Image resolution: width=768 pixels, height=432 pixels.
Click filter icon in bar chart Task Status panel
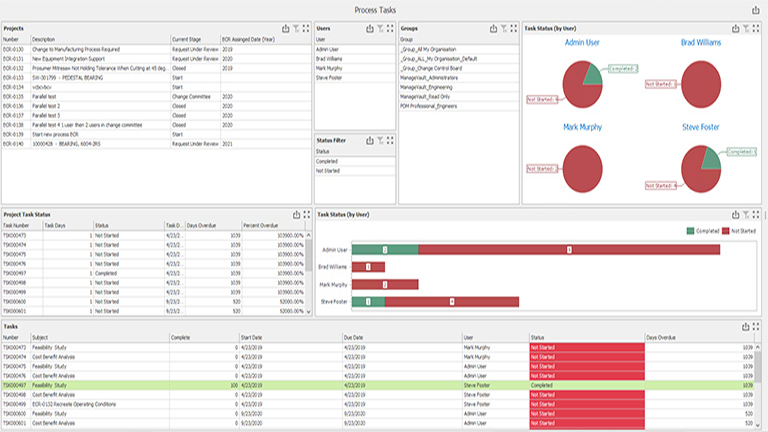click(x=745, y=214)
